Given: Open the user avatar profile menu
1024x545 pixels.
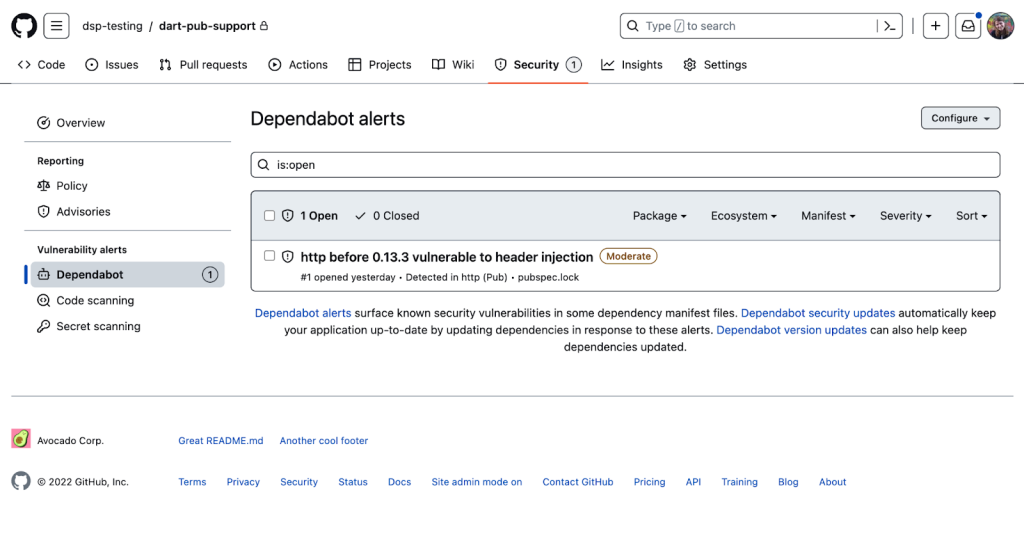Looking at the screenshot, I should point(1000,26).
